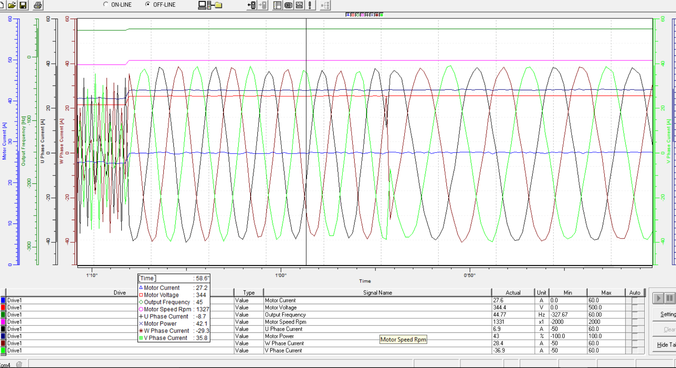Click the magenta swatch for Motor Speed Rpm

coord(3,322)
